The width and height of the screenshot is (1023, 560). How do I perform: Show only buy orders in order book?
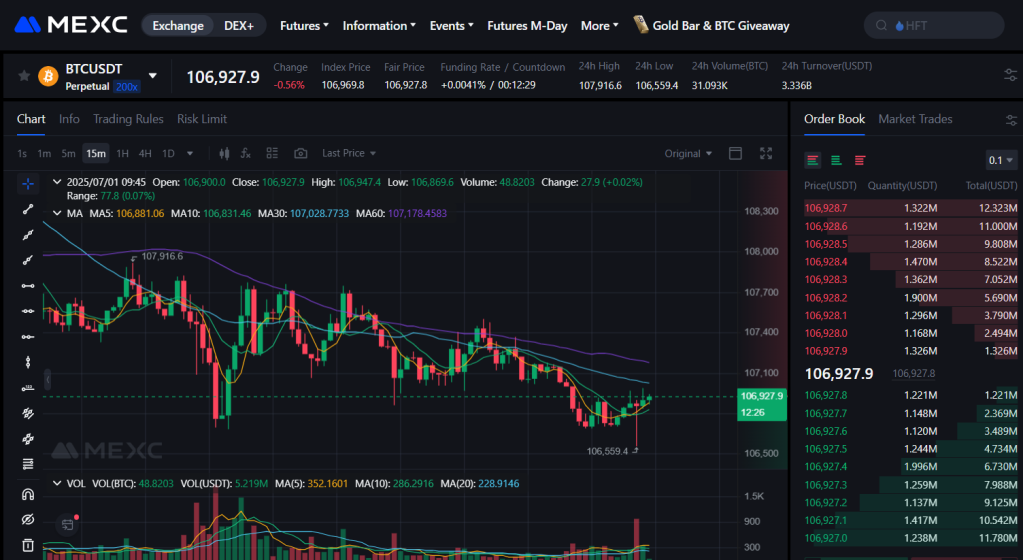click(836, 160)
